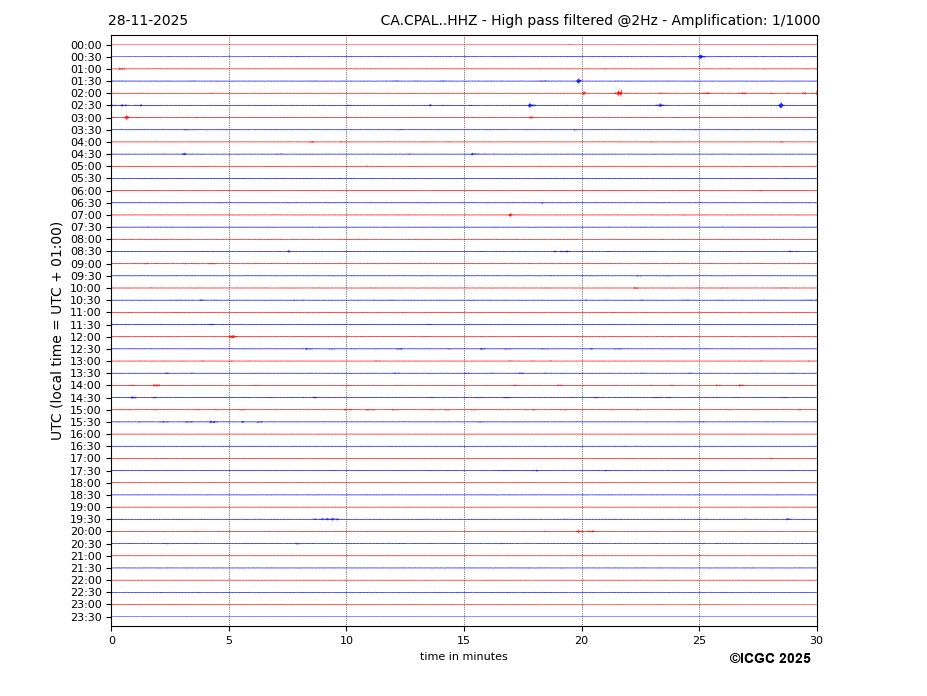Screen dimensions: 927x696
Task: Click the x-axis tick labeled 5
Action: click(229, 640)
